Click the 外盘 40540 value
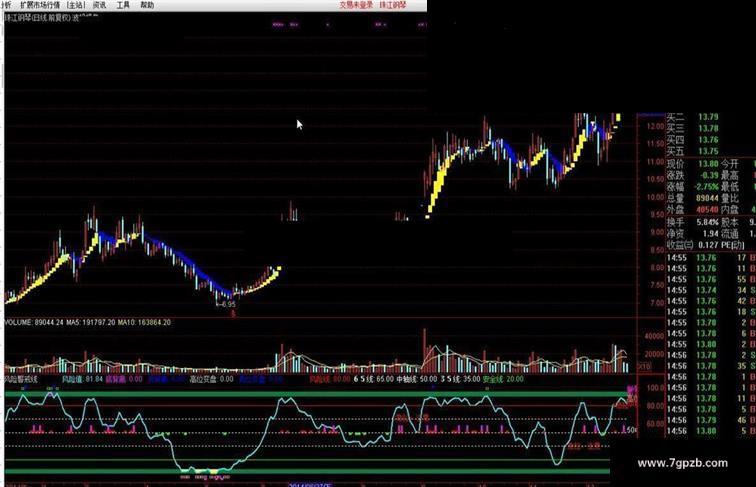The image size is (756, 487). [707, 210]
